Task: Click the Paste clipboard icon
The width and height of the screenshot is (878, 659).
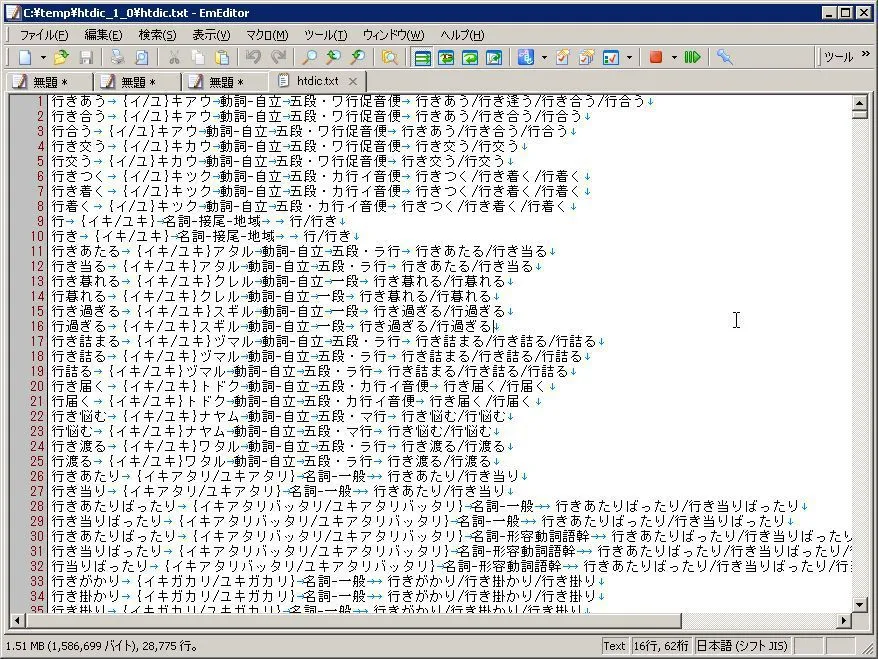Action: [222, 58]
